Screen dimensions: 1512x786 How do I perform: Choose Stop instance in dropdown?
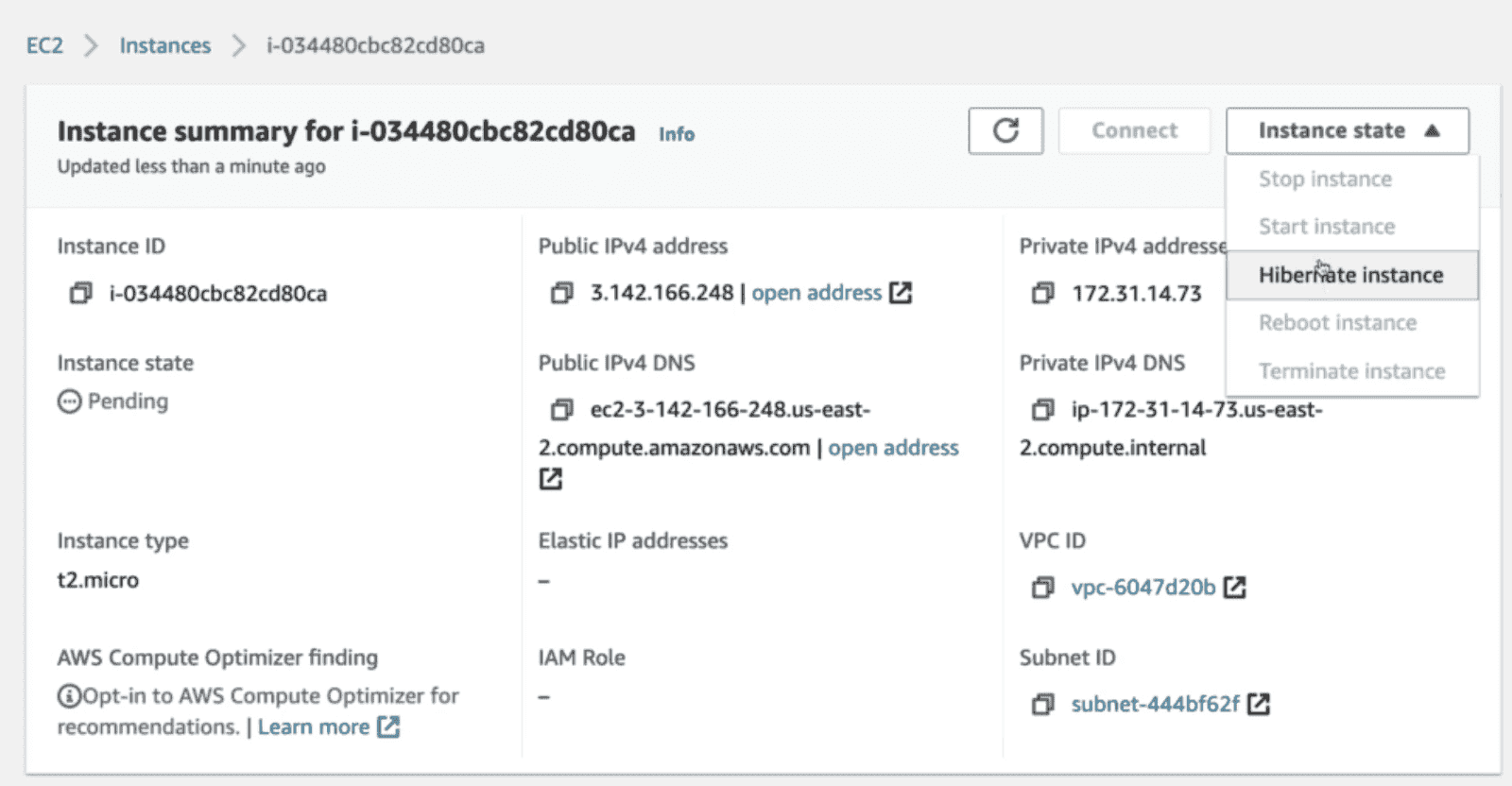click(1325, 179)
